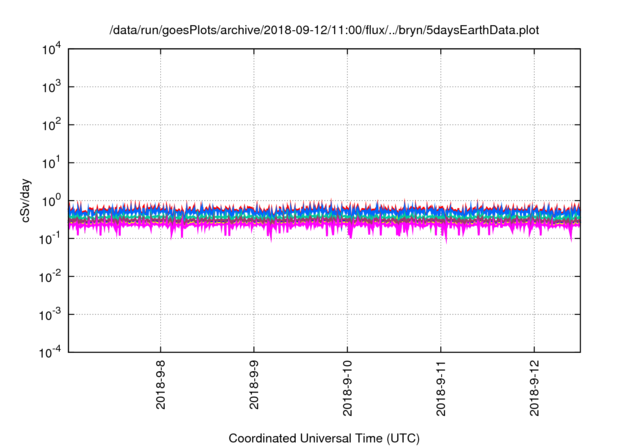Click the y-axis label 10^-3
The image size is (640, 448).
coord(51,315)
